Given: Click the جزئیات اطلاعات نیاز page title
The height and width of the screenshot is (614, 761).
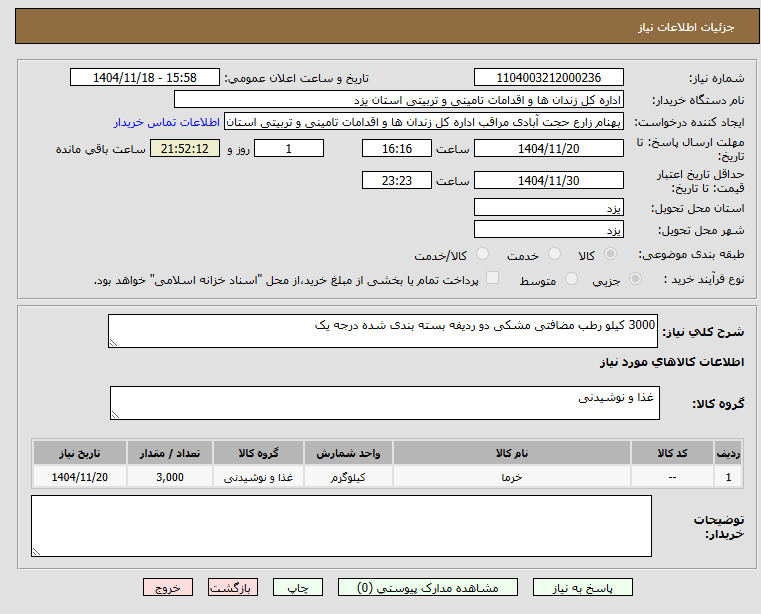Looking at the screenshot, I should tap(686, 27).
